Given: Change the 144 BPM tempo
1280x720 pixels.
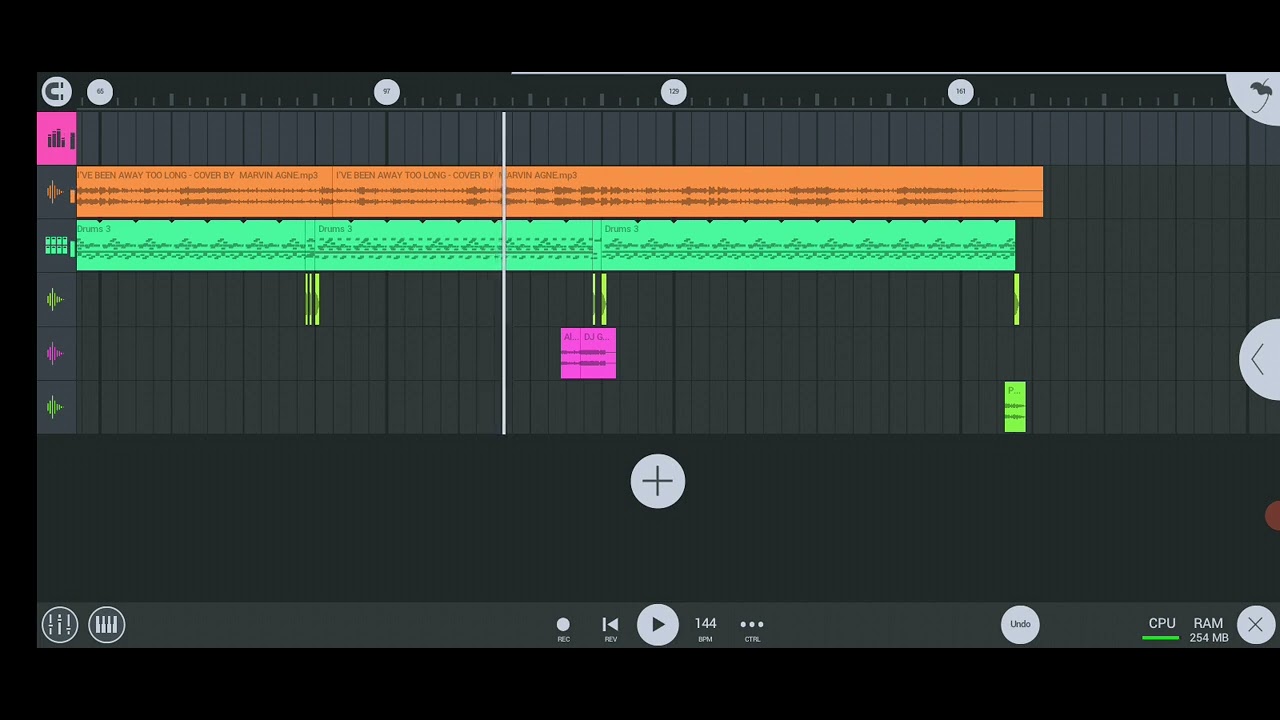Looking at the screenshot, I should (705, 628).
